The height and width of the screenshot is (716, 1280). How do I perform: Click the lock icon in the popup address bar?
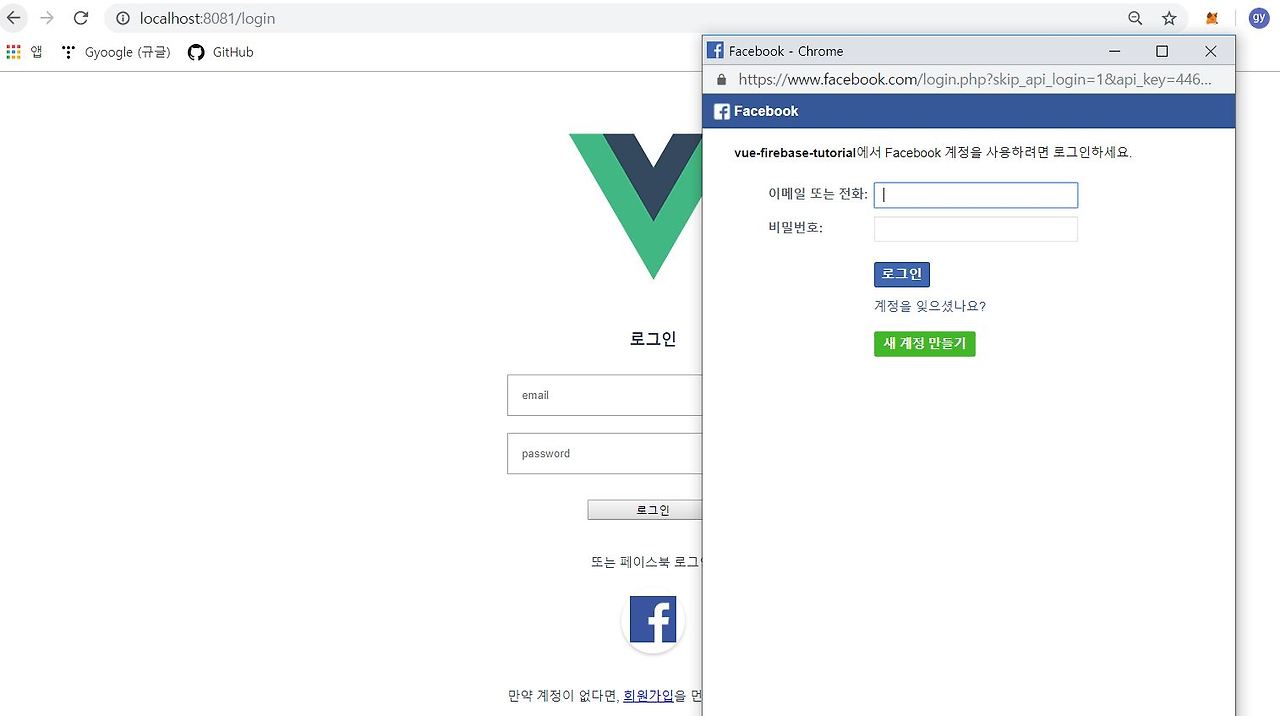click(722, 79)
